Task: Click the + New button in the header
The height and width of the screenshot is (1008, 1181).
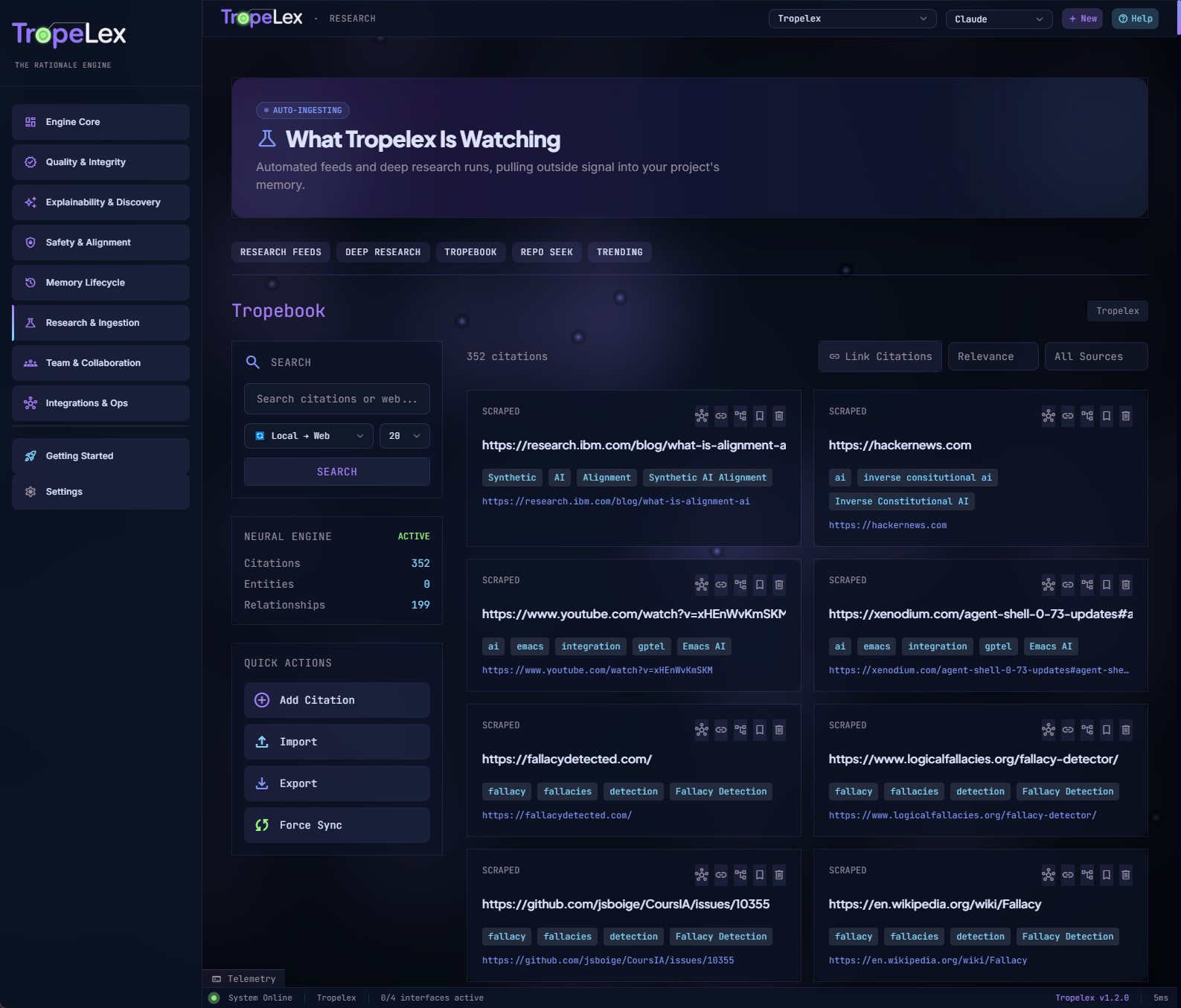Action: pyautogui.click(x=1083, y=19)
